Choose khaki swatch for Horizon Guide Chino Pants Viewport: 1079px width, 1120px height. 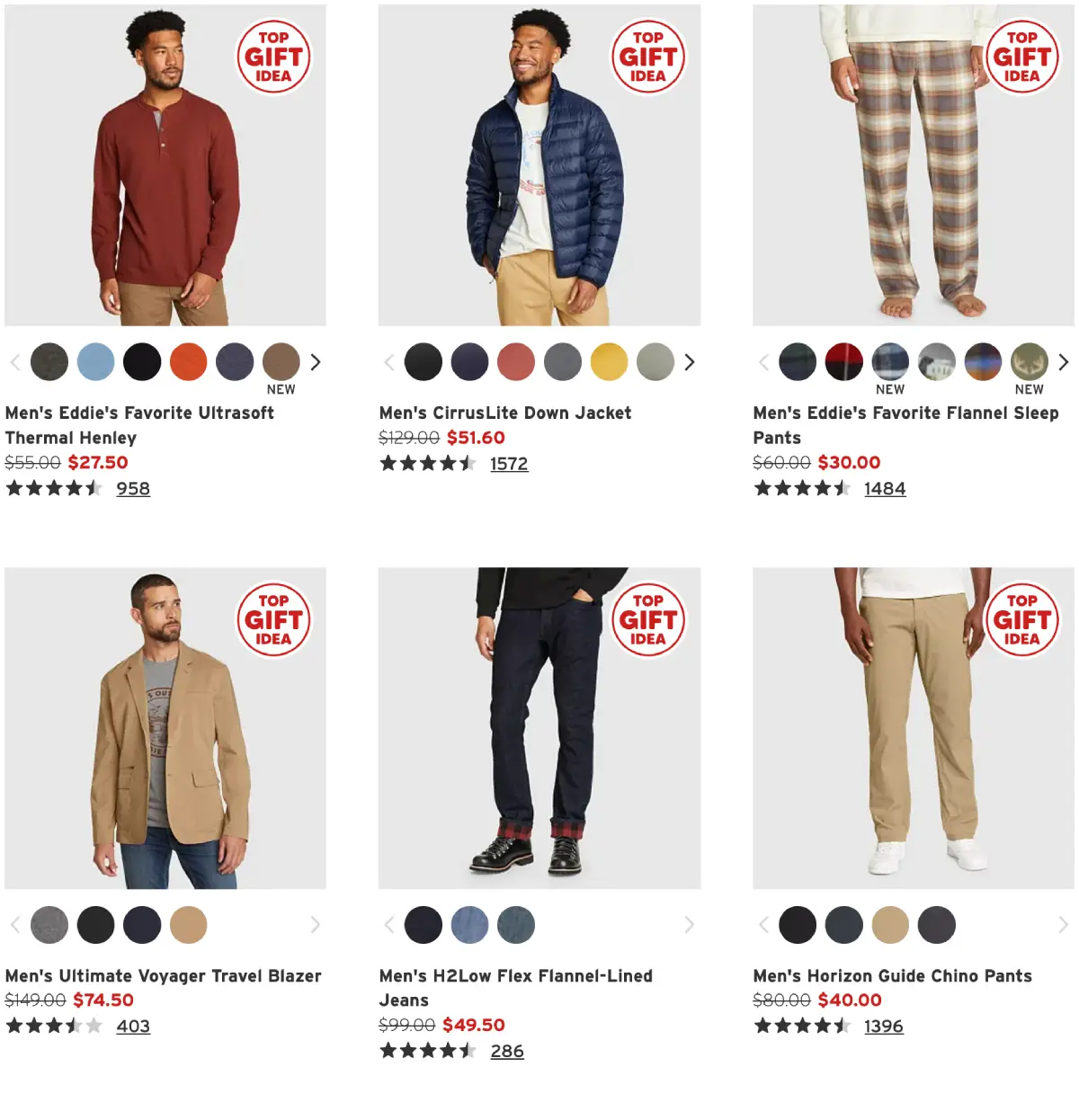point(890,925)
